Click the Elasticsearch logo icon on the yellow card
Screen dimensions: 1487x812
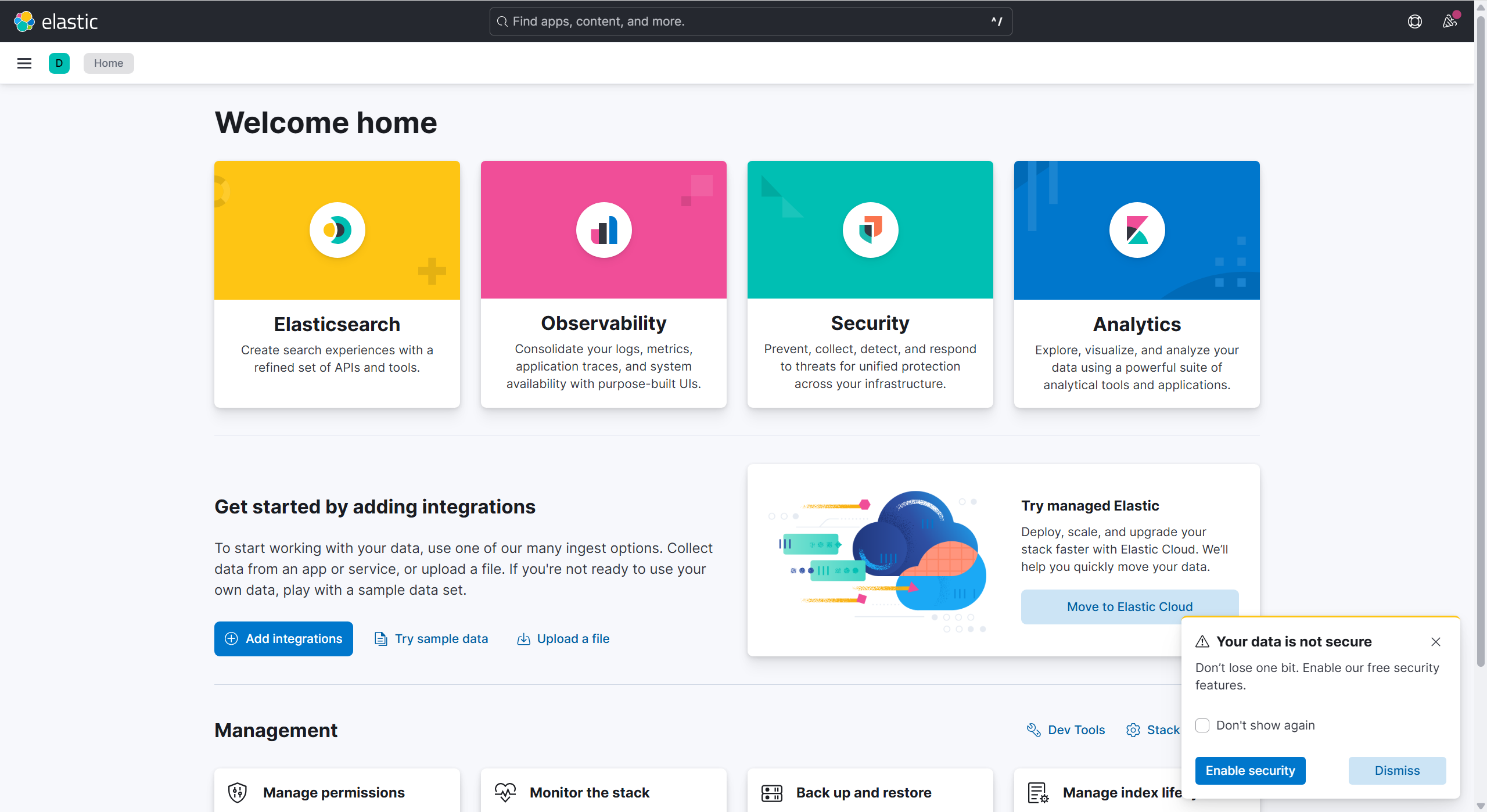(x=337, y=230)
